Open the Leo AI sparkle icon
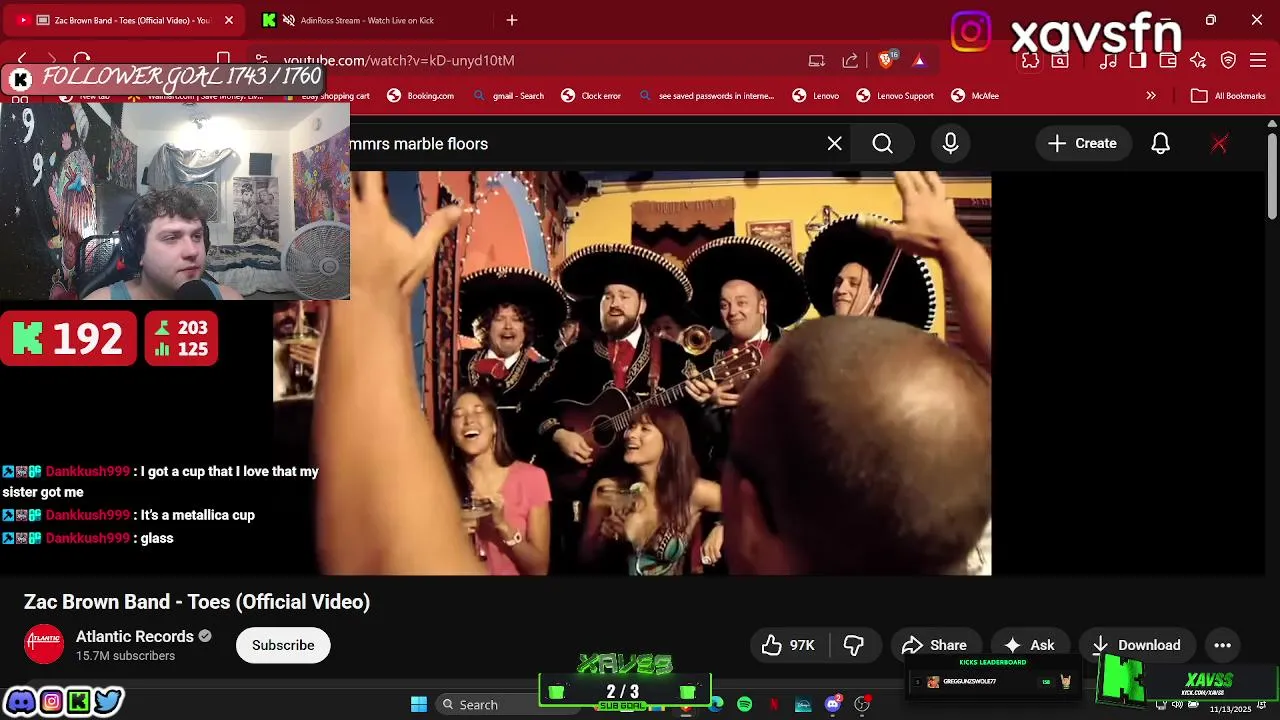This screenshot has height=720, width=1280. pos(1198,60)
